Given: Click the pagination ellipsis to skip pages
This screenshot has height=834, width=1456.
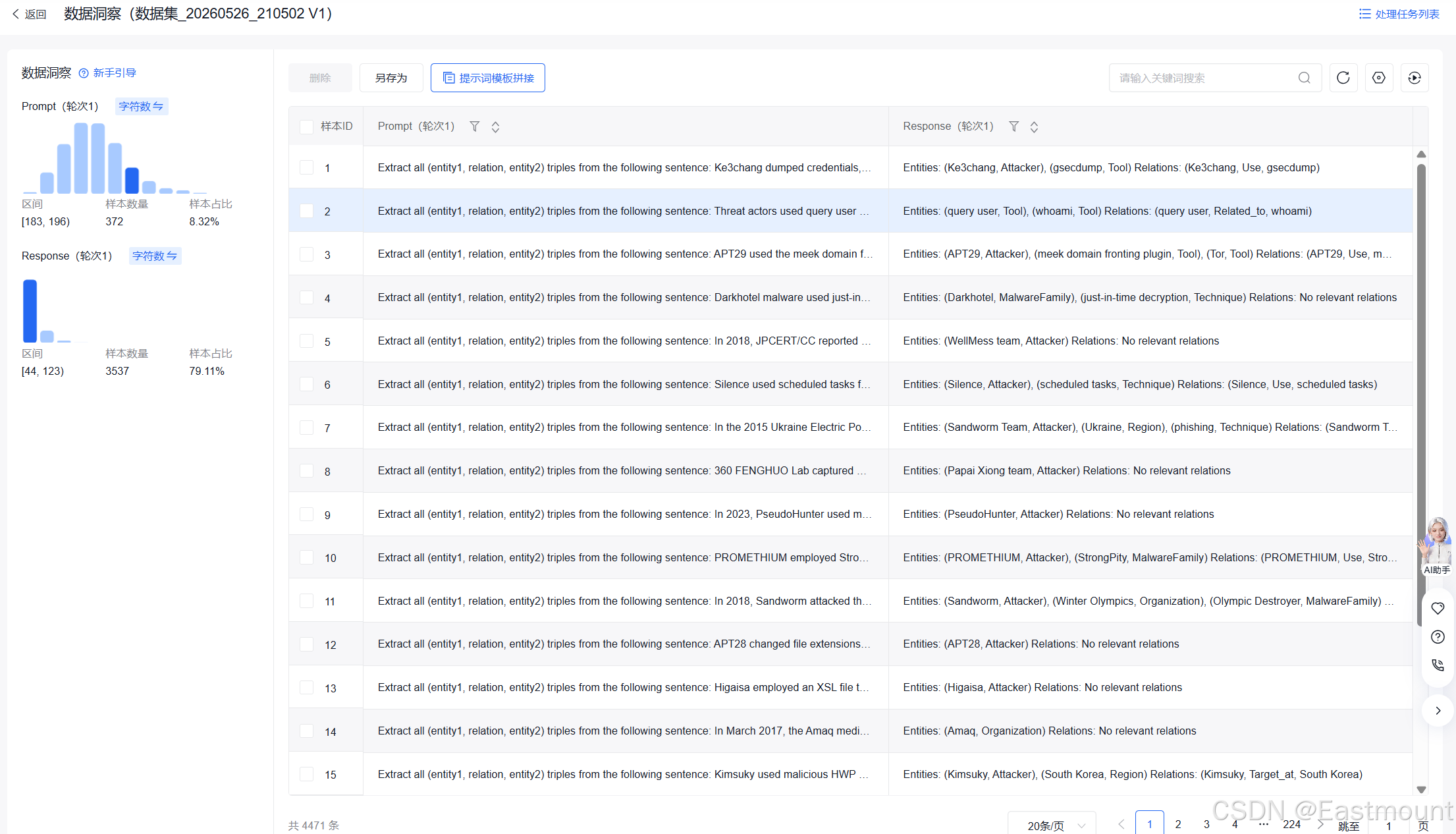Looking at the screenshot, I should click(1263, 824).
